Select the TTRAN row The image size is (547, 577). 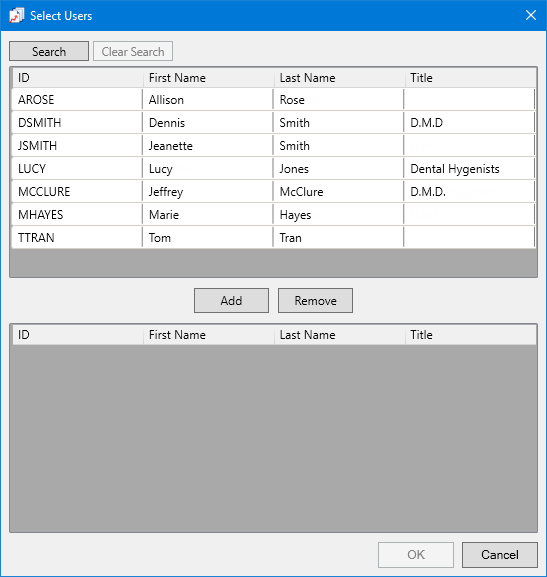pos(273,237)
